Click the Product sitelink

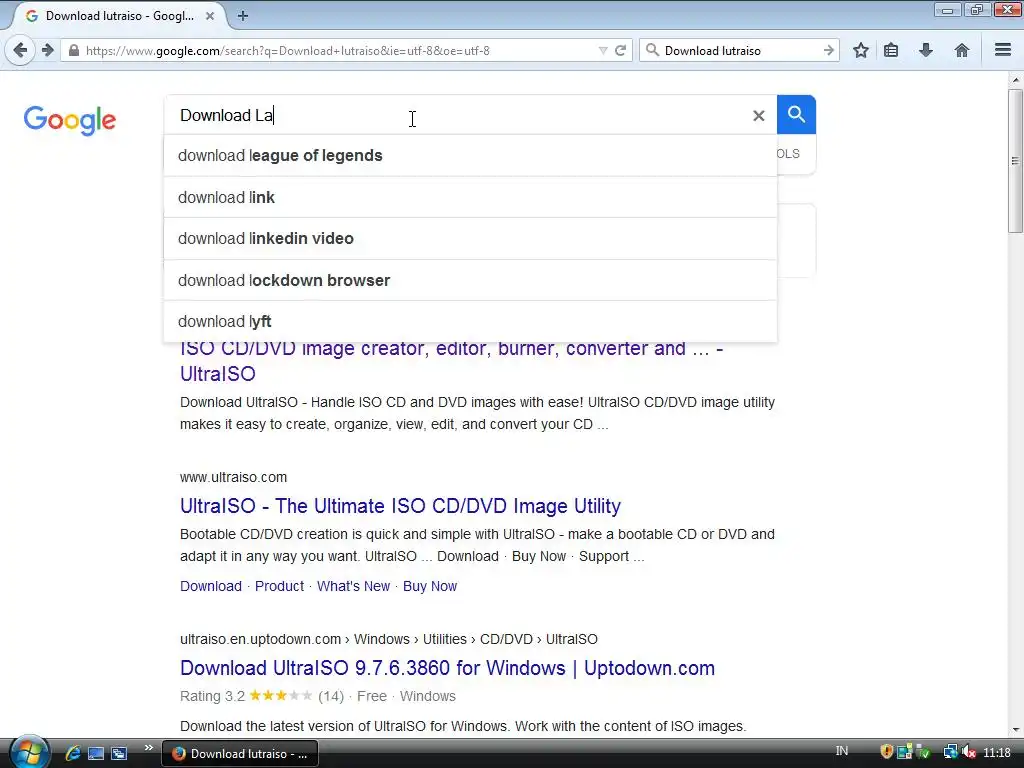coord(280,586)
